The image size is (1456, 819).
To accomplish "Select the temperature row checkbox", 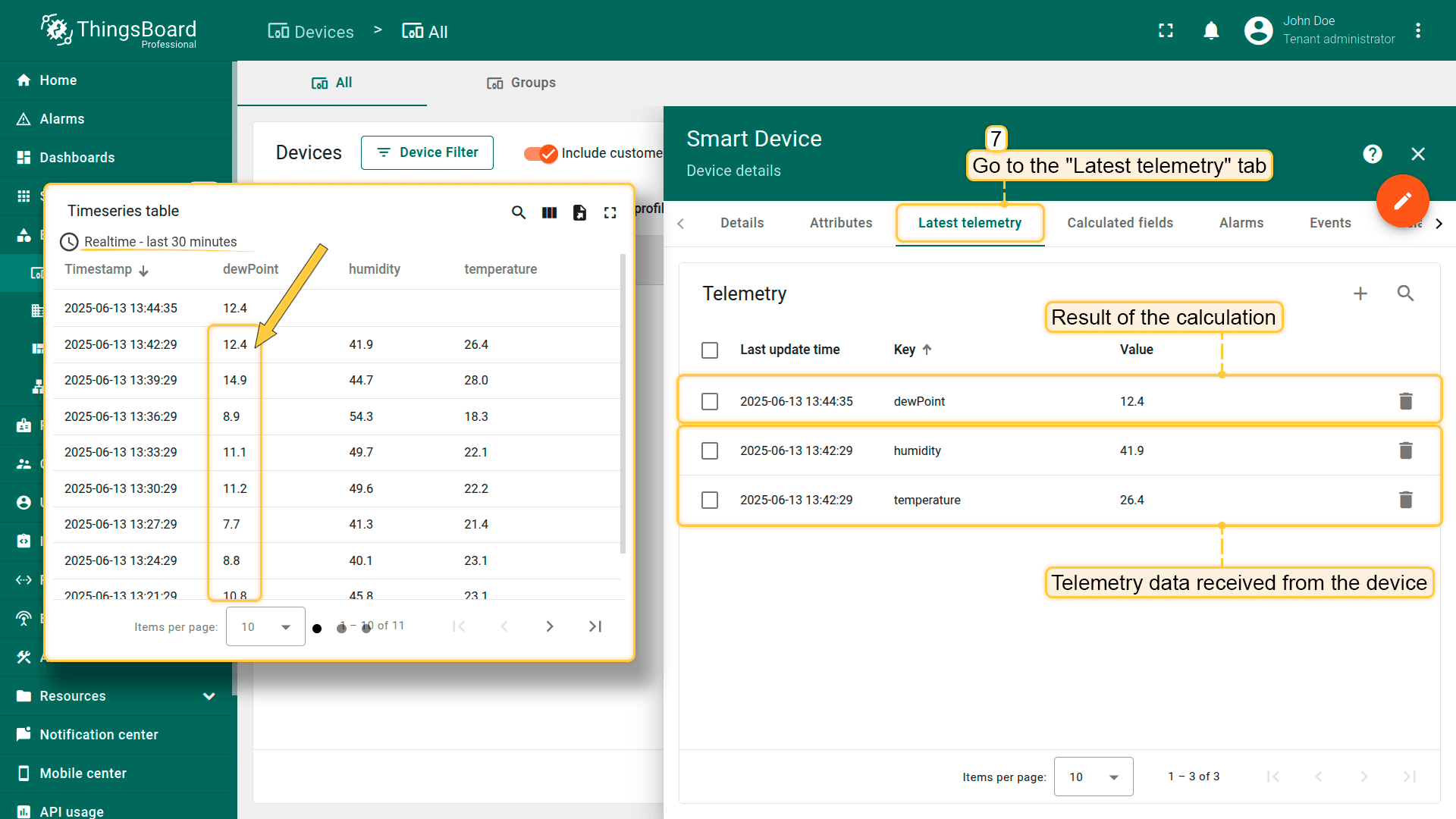I will tap(710, 500).
